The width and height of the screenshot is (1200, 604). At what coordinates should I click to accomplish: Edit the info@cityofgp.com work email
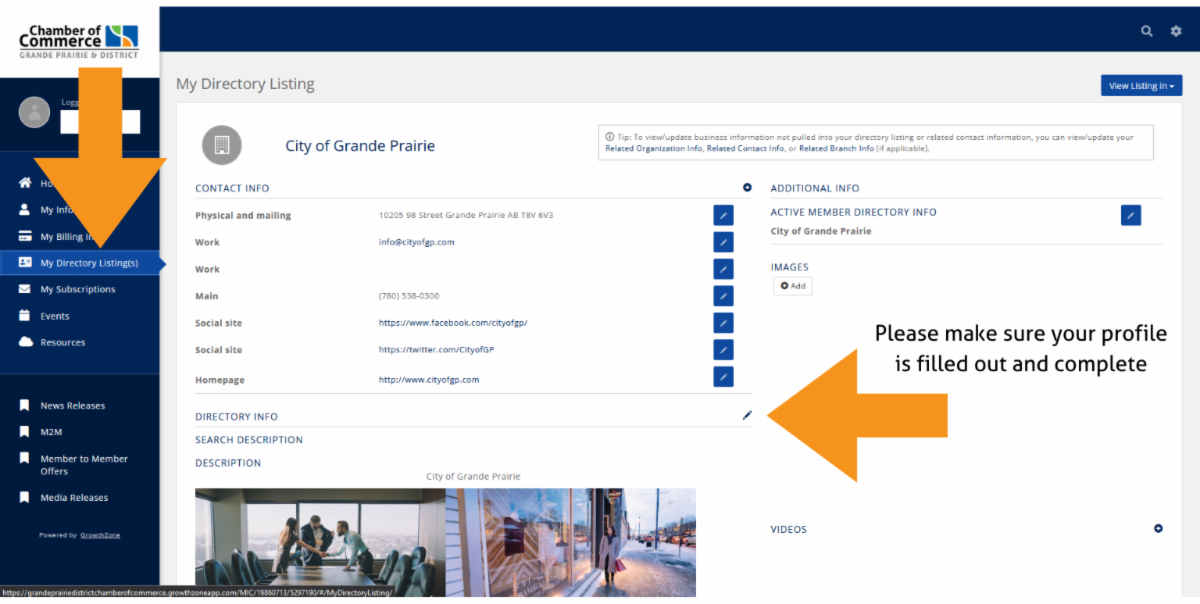pos(723,242)
